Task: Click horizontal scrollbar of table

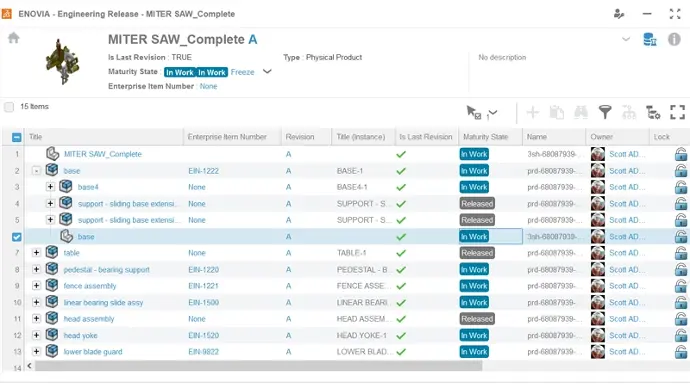Action: 258,366
